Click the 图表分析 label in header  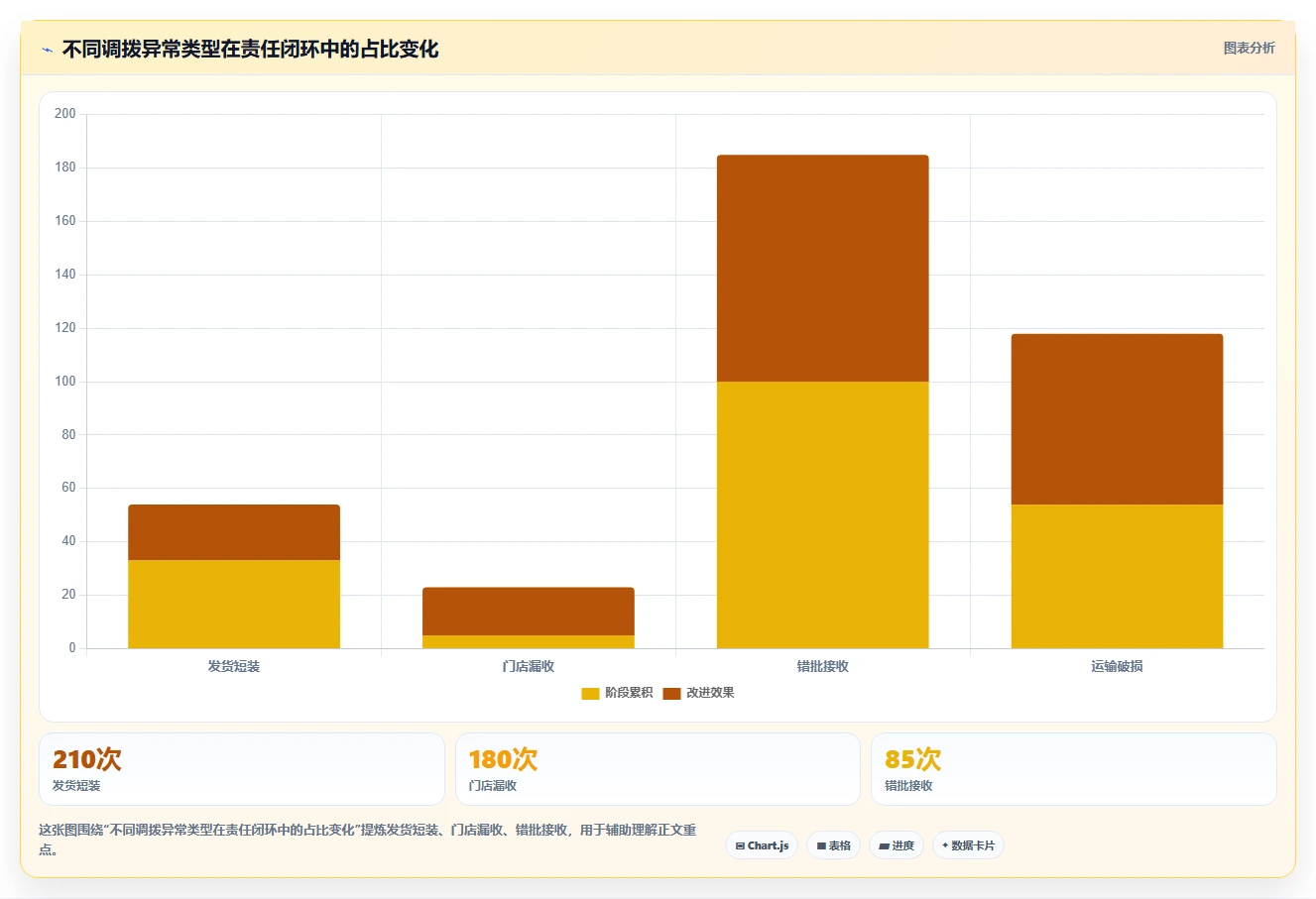(x=1249, y=48)
